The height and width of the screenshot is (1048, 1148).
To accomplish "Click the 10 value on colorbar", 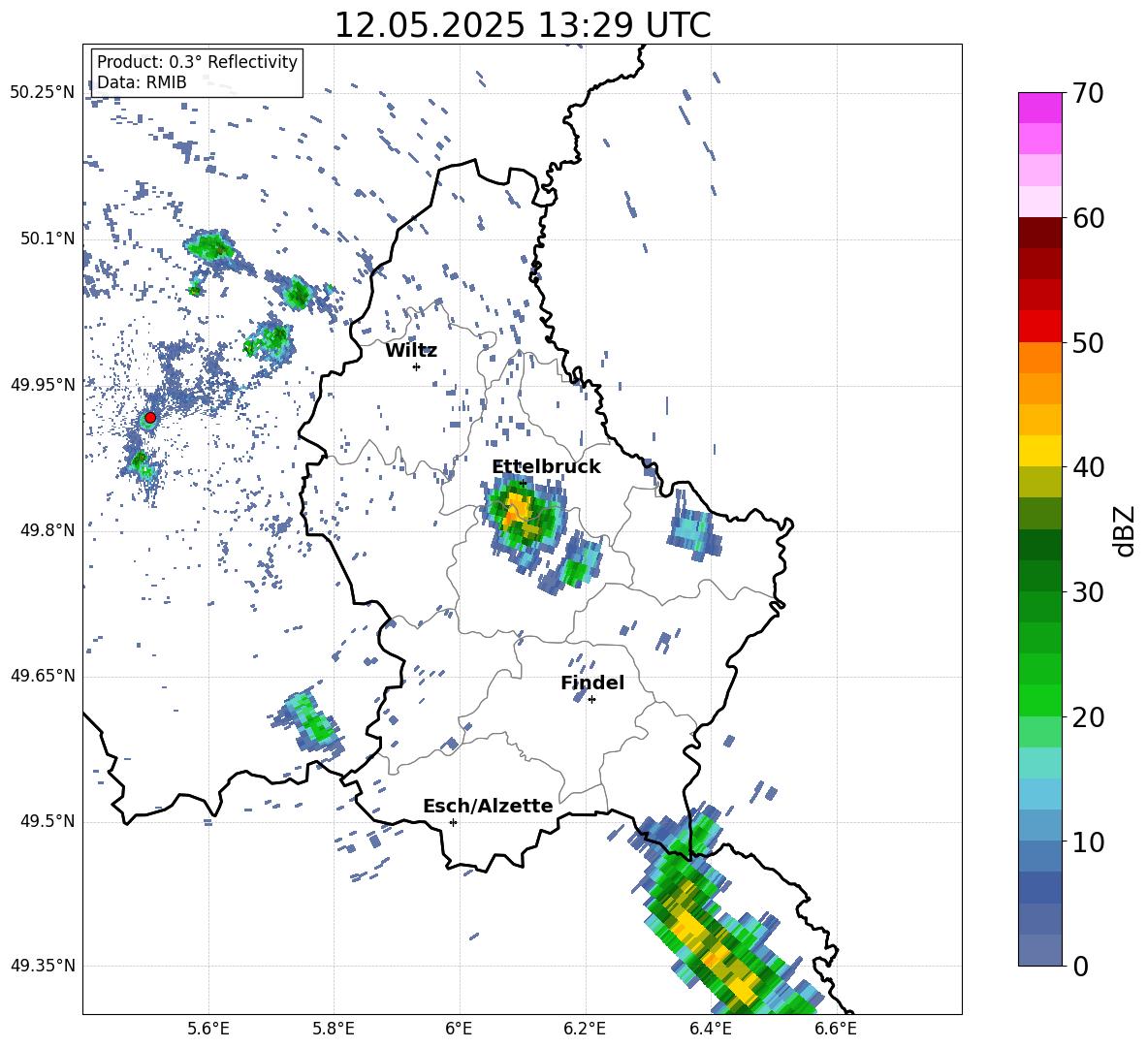I will point(1088,842).
